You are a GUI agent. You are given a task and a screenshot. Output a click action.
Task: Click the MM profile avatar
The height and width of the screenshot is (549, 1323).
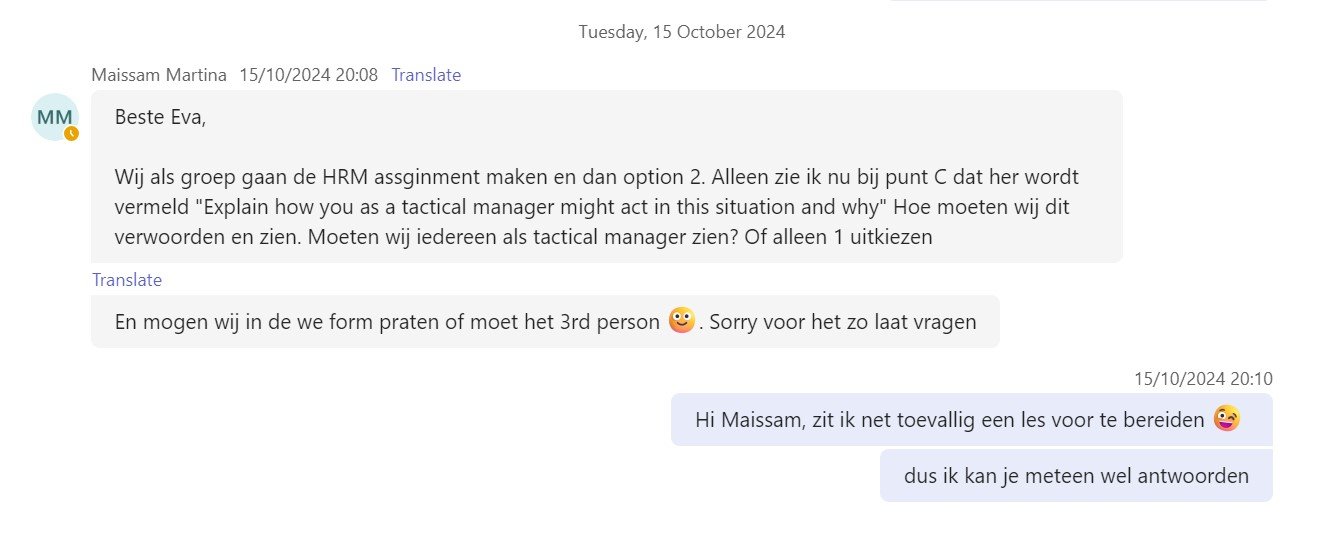point(54,117)
